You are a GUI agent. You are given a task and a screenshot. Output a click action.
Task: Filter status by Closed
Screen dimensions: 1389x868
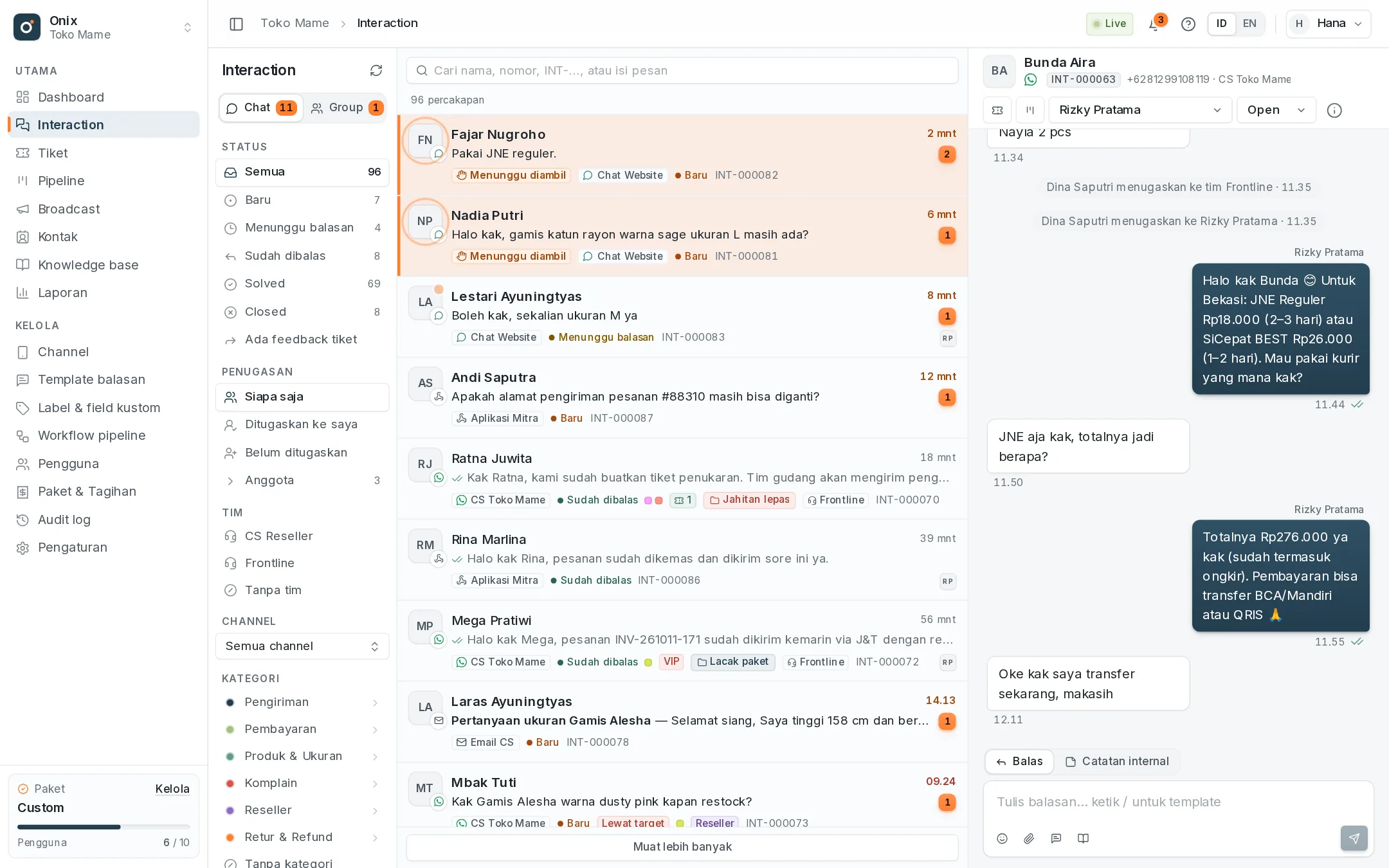point(302,312)
